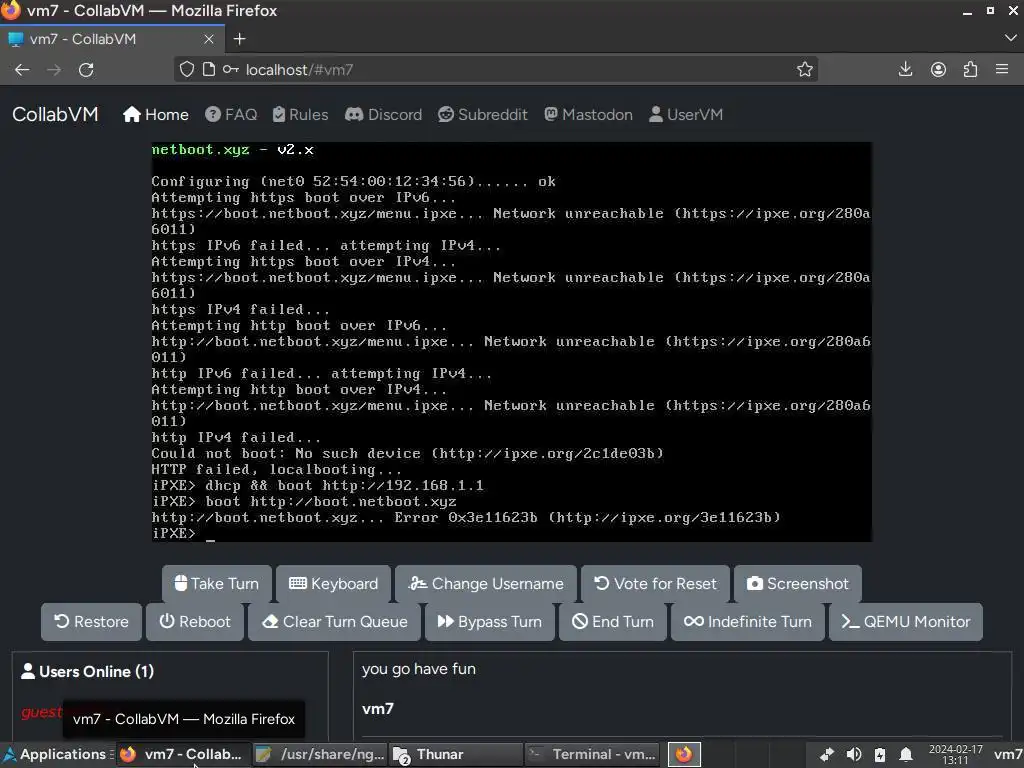Click the Users Online (1) header
1024x768 pixels.
pos(88,671)
